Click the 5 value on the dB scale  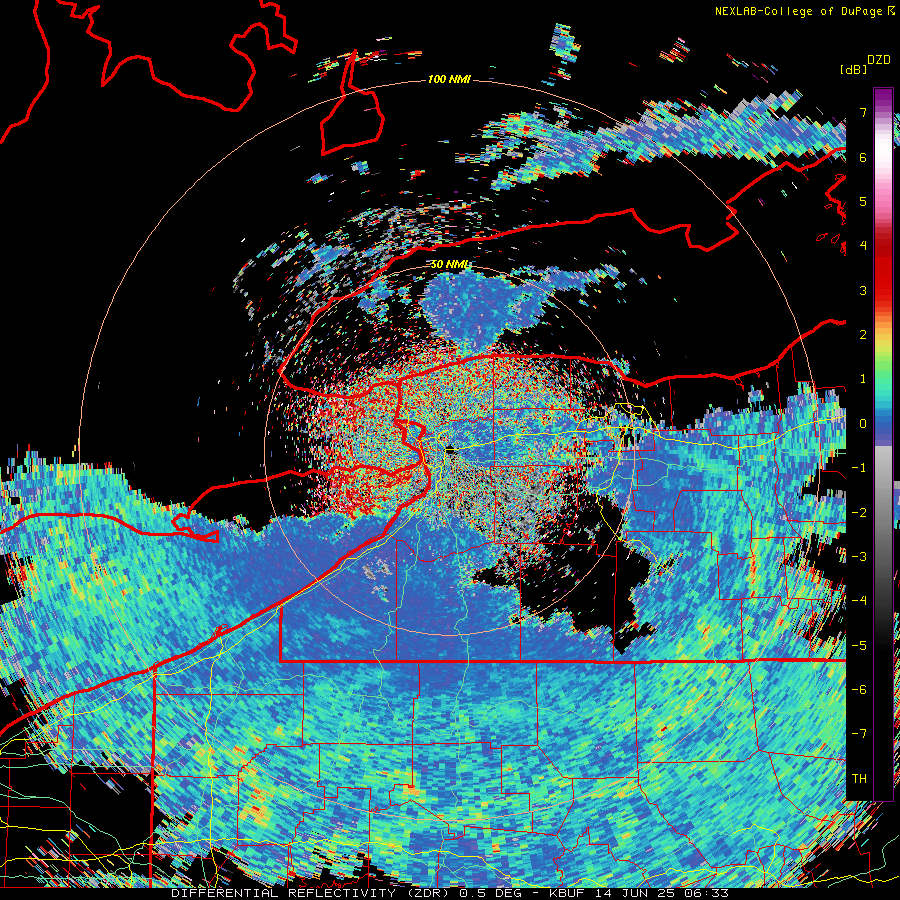point(863,201)
